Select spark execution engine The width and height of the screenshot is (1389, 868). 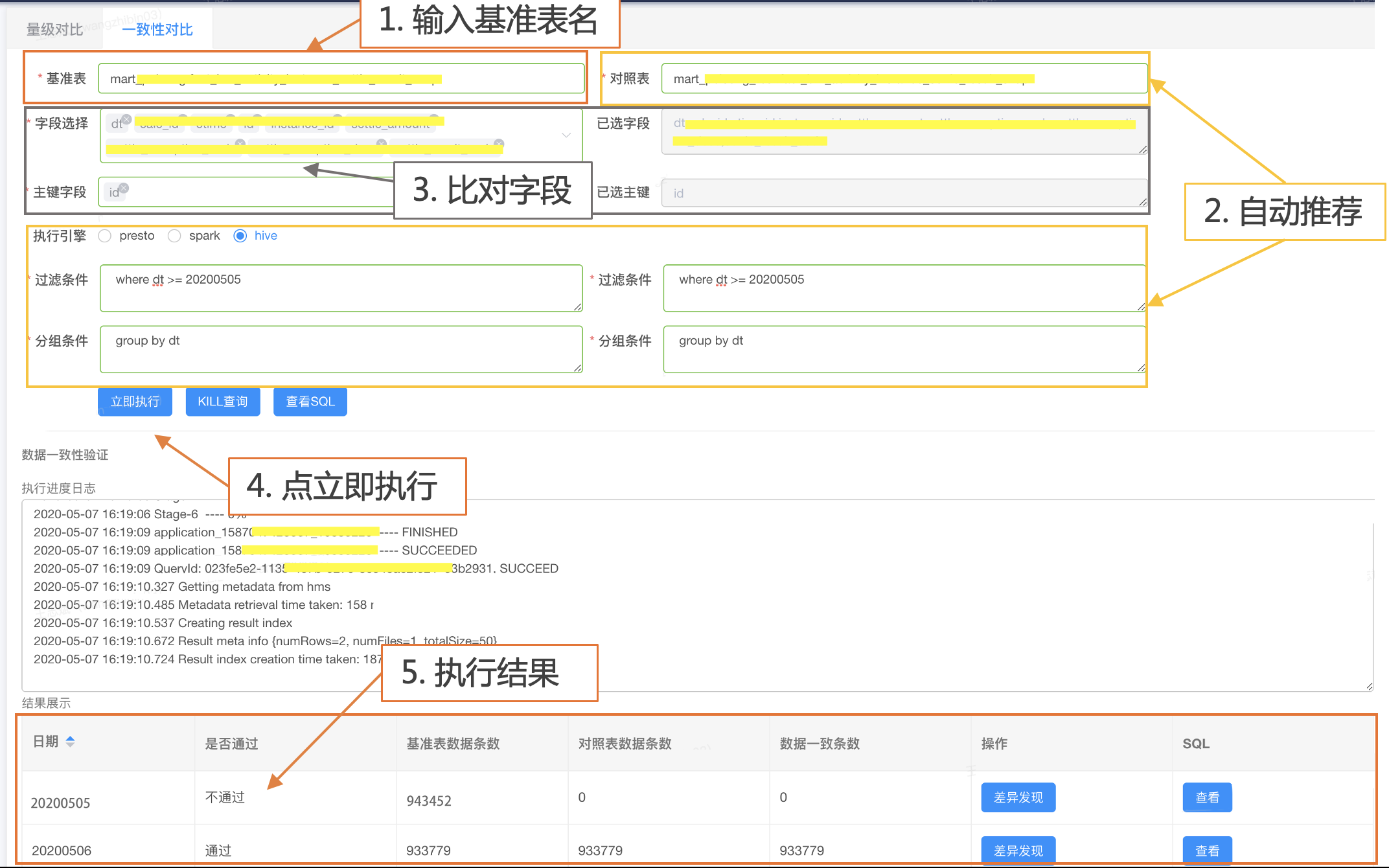[174, 236]
